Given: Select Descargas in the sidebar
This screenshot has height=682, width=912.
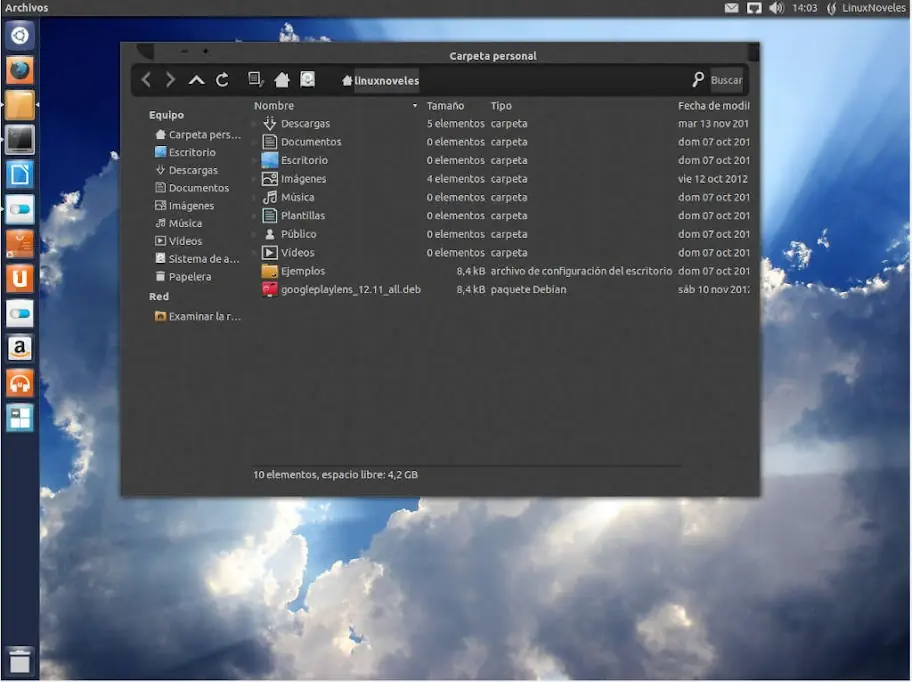Looking at the screenshot, I should (187, 170).
